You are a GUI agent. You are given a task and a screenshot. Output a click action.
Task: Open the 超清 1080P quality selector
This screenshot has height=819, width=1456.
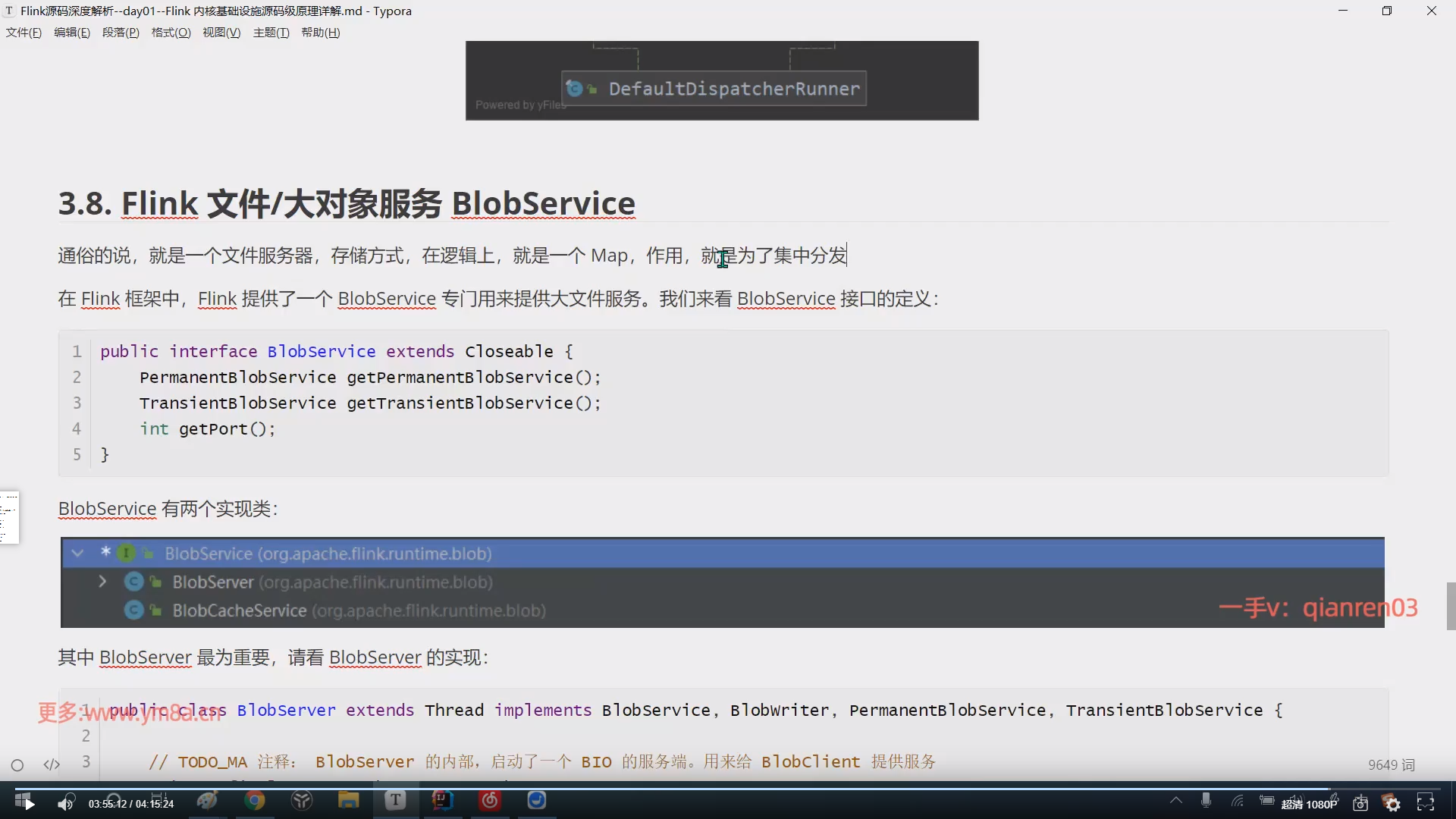coord(1309,804)
